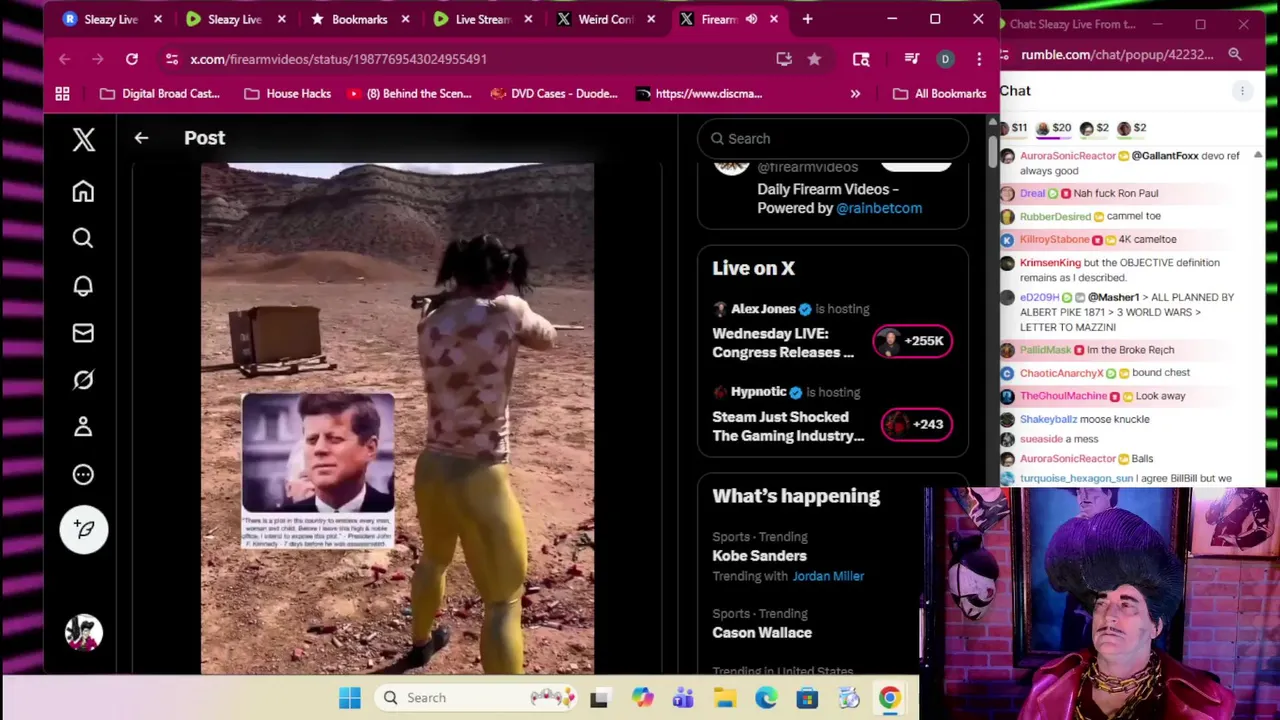Click the X logo in sidebar
1280x720 pixels.
84,139
